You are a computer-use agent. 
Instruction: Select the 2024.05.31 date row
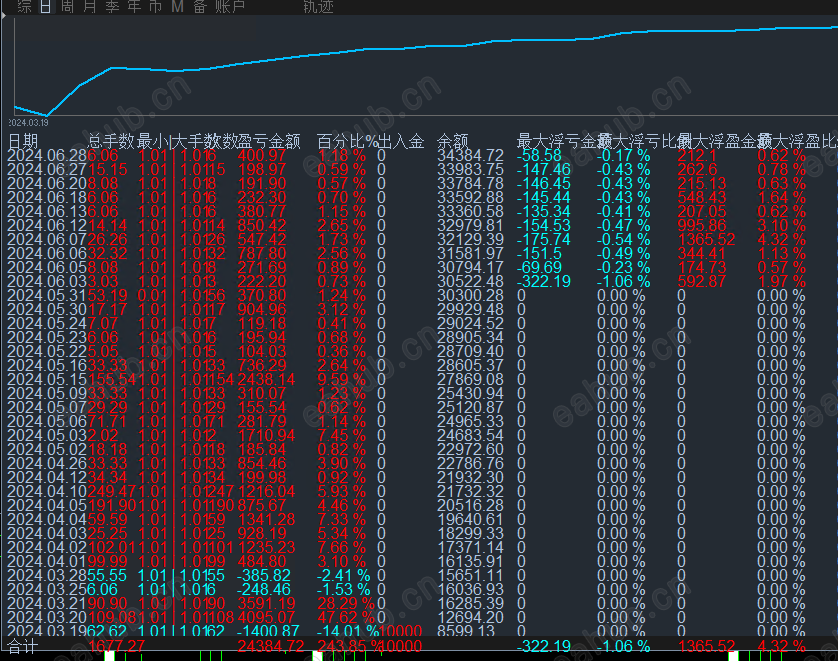point(47,295)
